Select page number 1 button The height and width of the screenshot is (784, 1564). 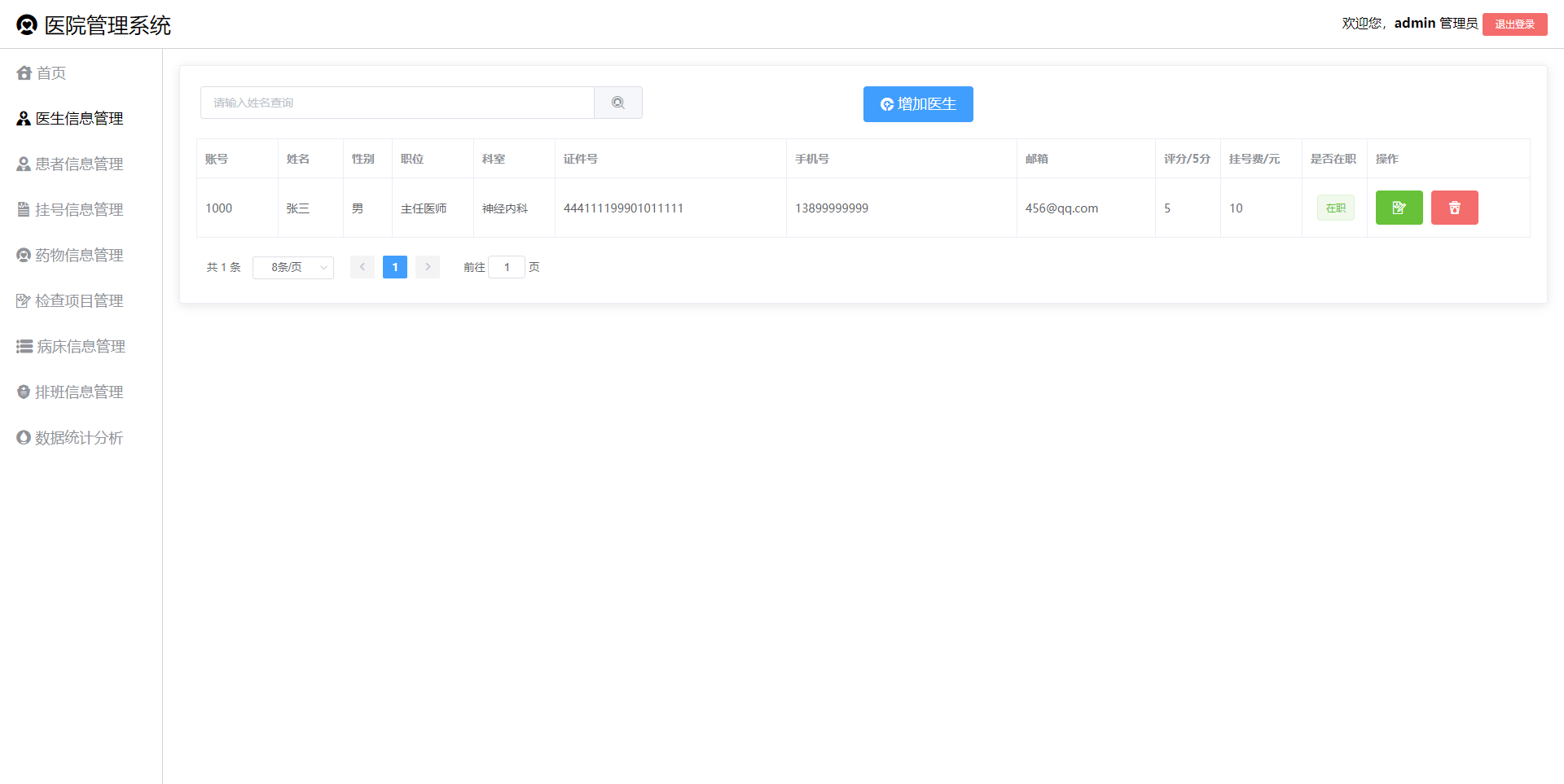coord(395,267)
